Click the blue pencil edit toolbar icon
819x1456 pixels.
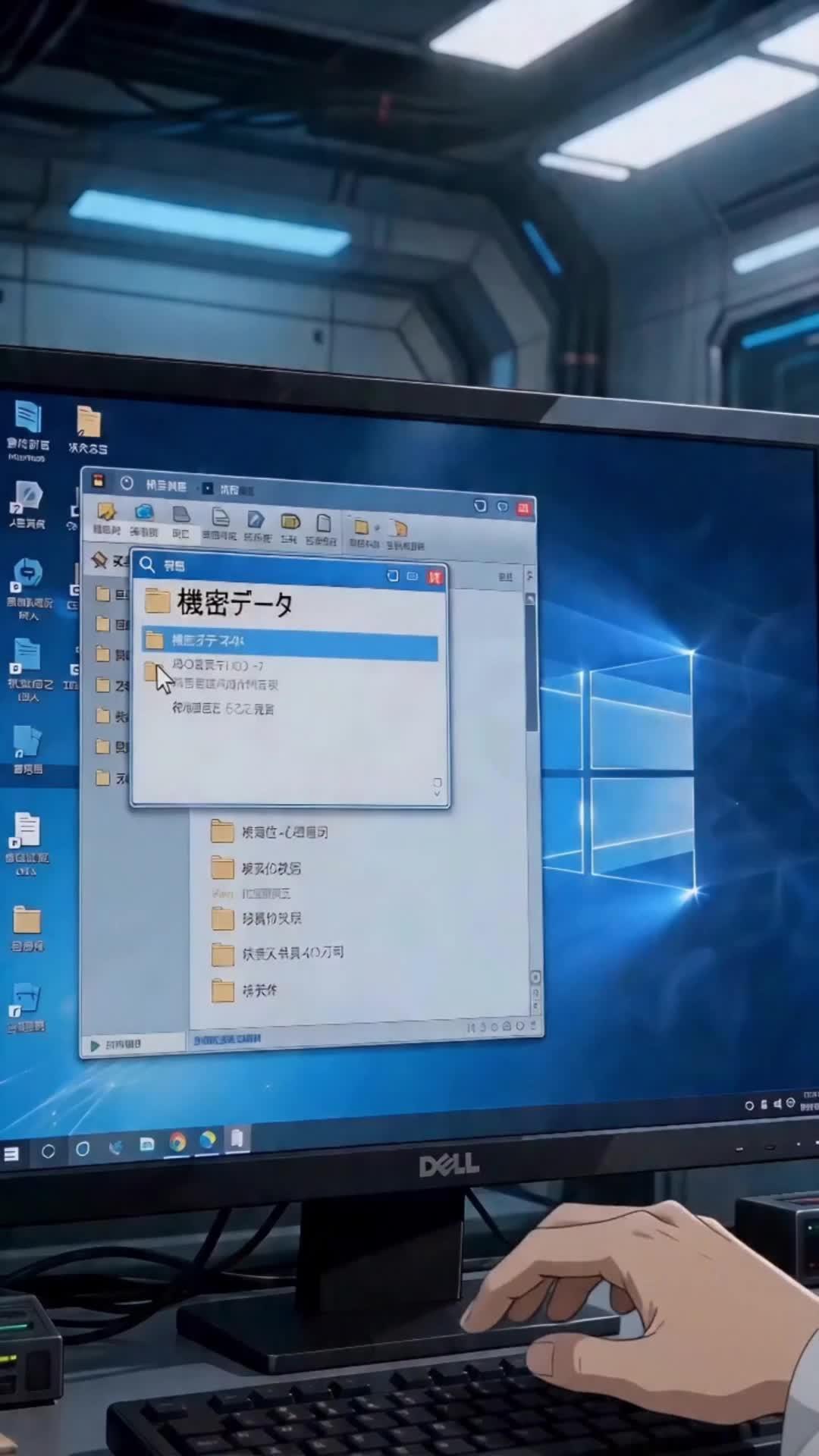(256, 519)
